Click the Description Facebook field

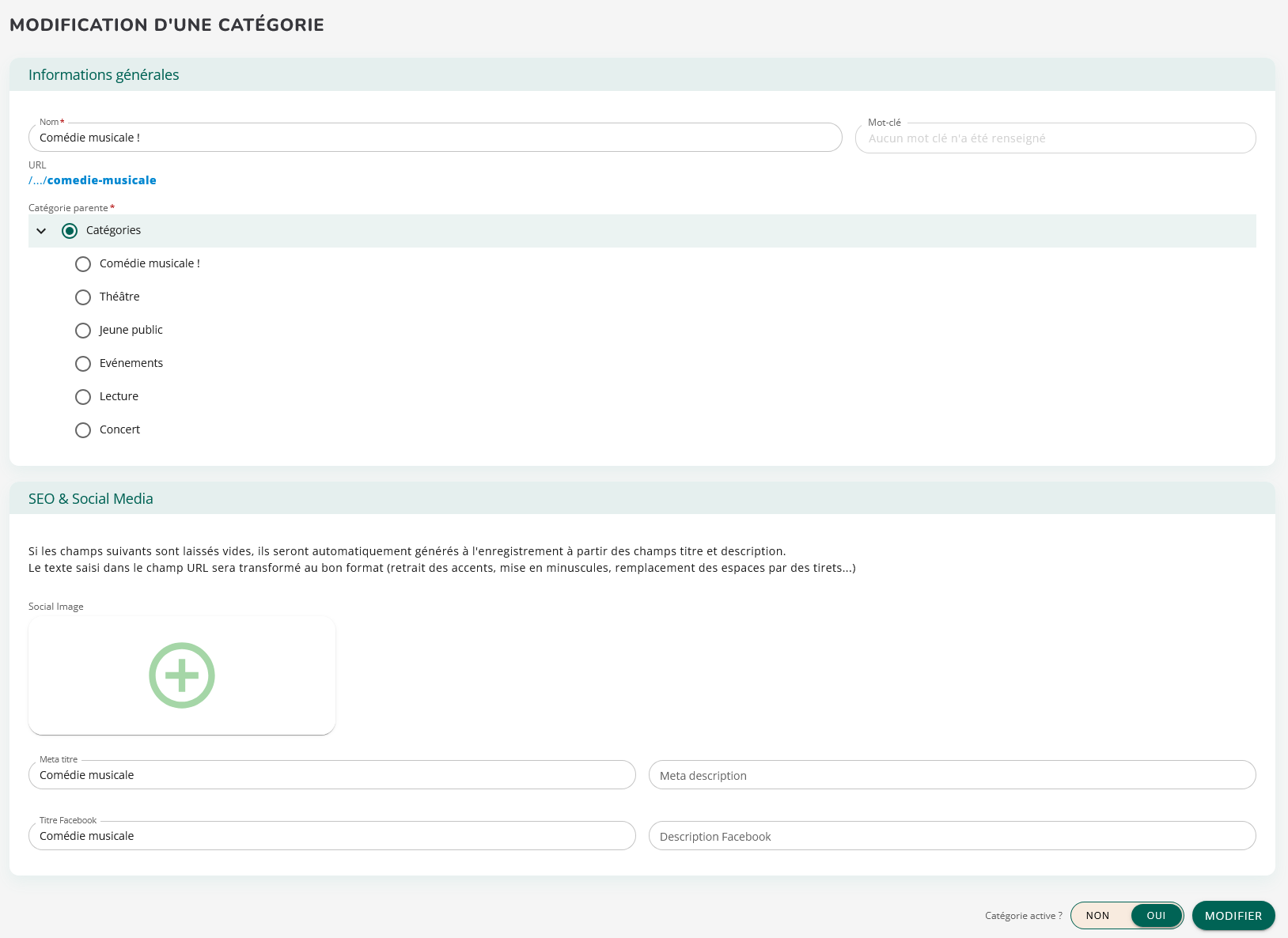coord(952,836)
